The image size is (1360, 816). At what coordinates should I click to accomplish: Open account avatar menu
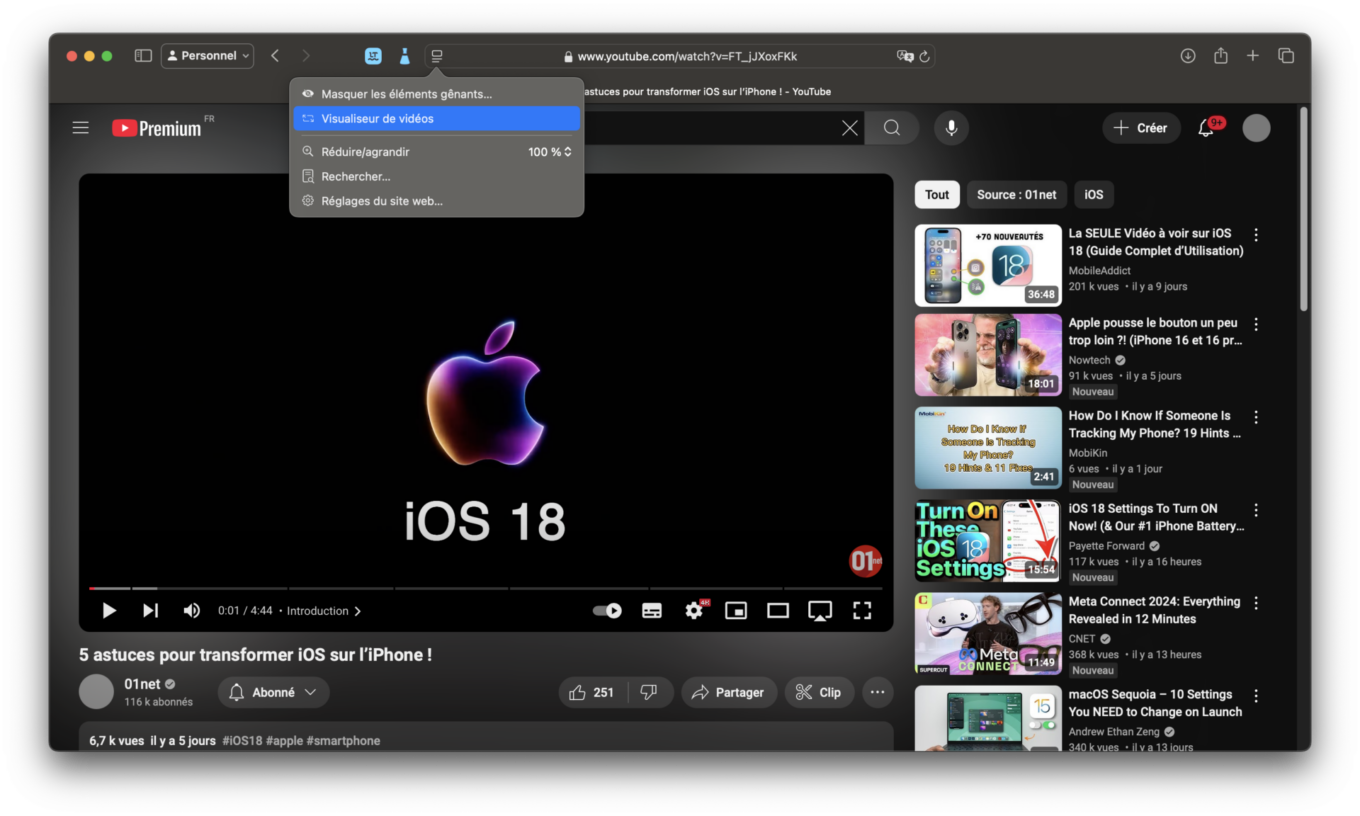(1256, 128)
